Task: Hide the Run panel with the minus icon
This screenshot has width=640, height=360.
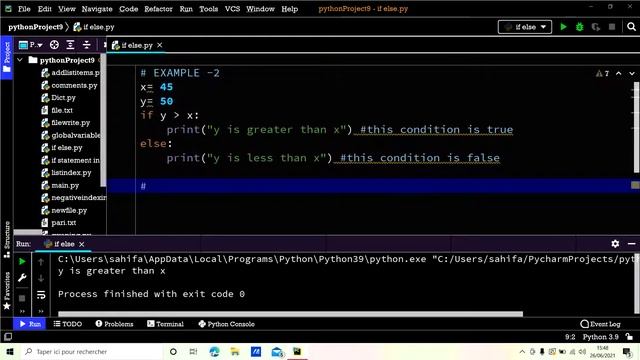Action: coord(631,244)
